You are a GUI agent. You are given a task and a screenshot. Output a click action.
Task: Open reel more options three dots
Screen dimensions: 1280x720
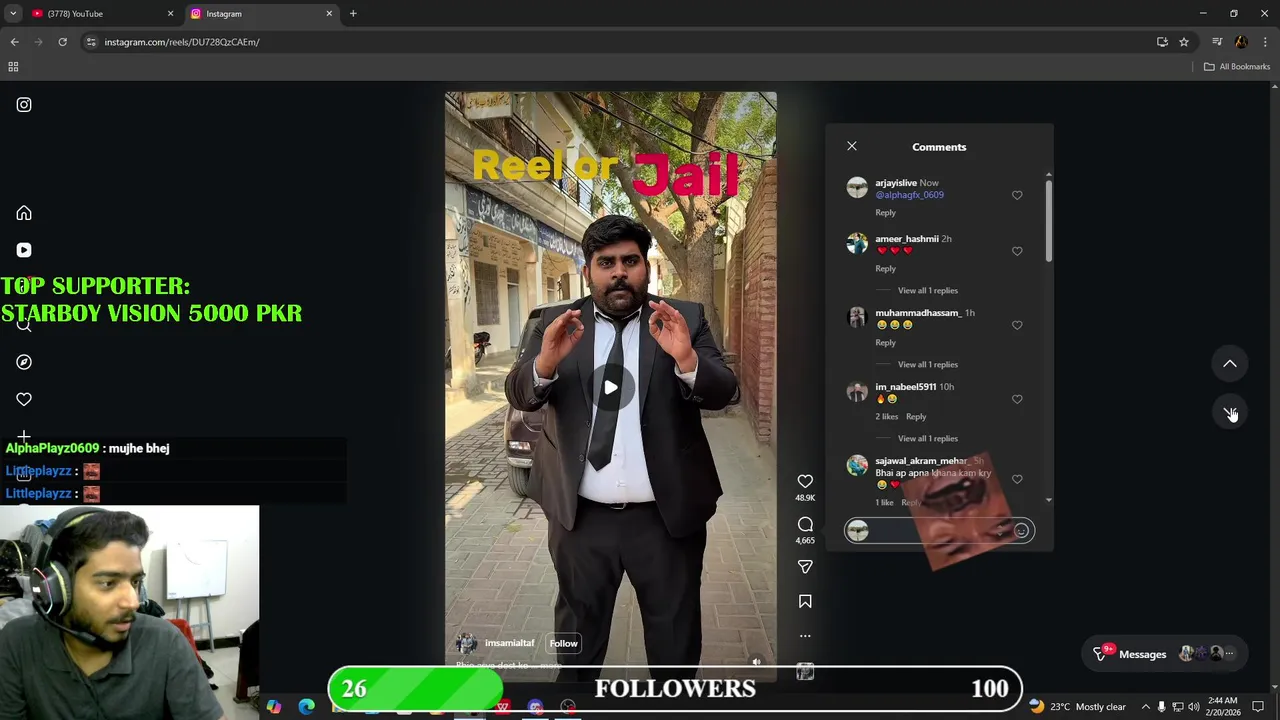(805, 636)
